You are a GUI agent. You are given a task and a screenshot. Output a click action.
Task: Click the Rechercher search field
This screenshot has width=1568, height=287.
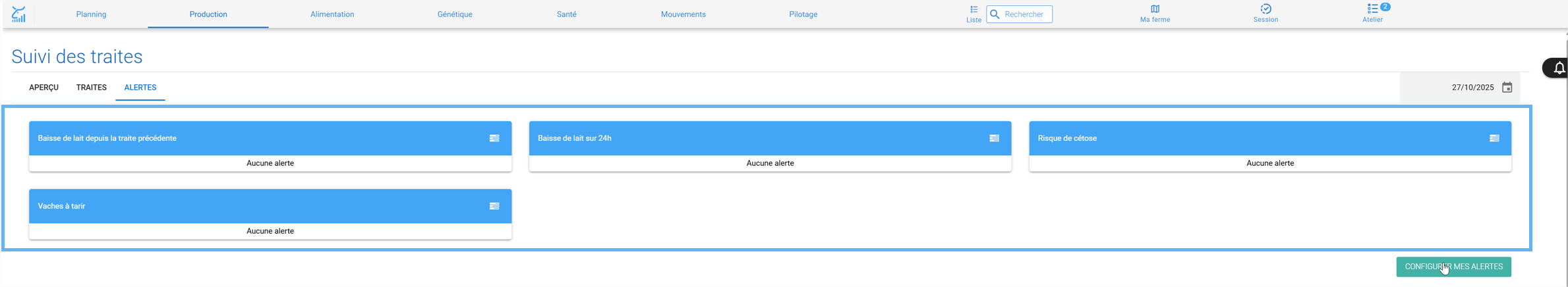click(1019, 14)
